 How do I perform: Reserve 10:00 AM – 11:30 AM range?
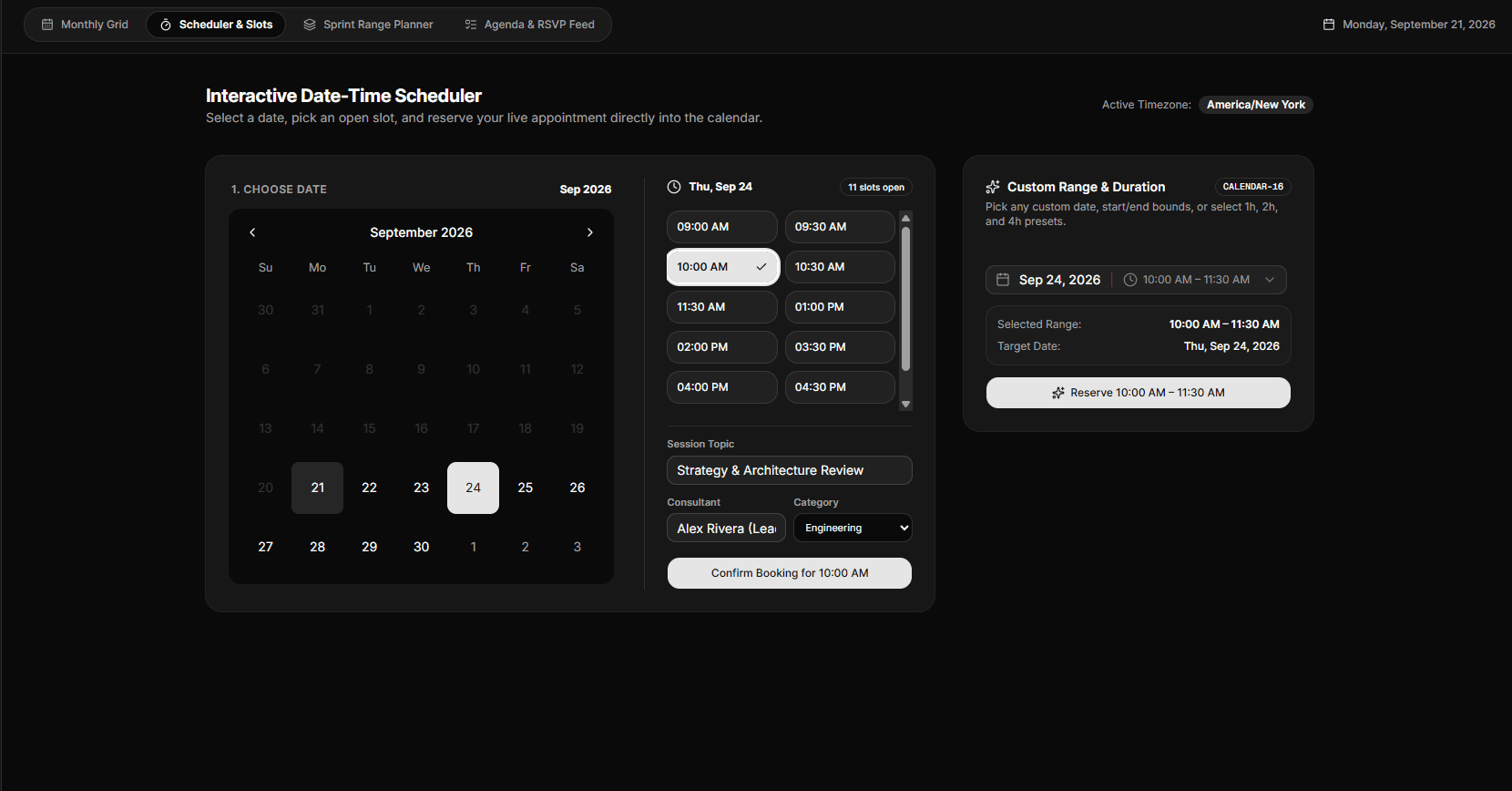click(1139, 393)
